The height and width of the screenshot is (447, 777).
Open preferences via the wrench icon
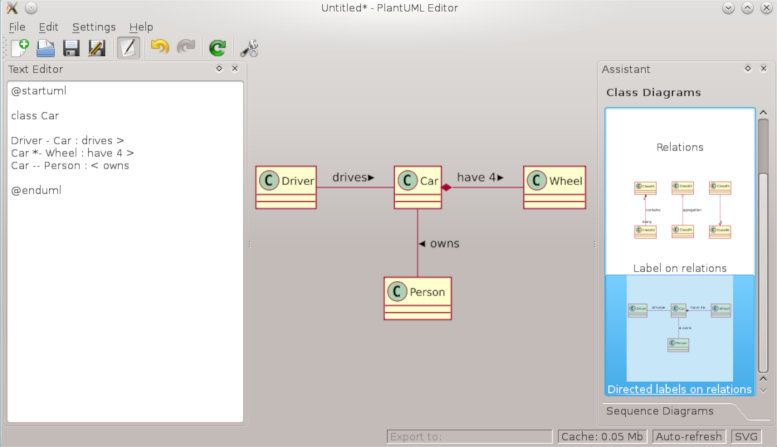pos(249,47)
